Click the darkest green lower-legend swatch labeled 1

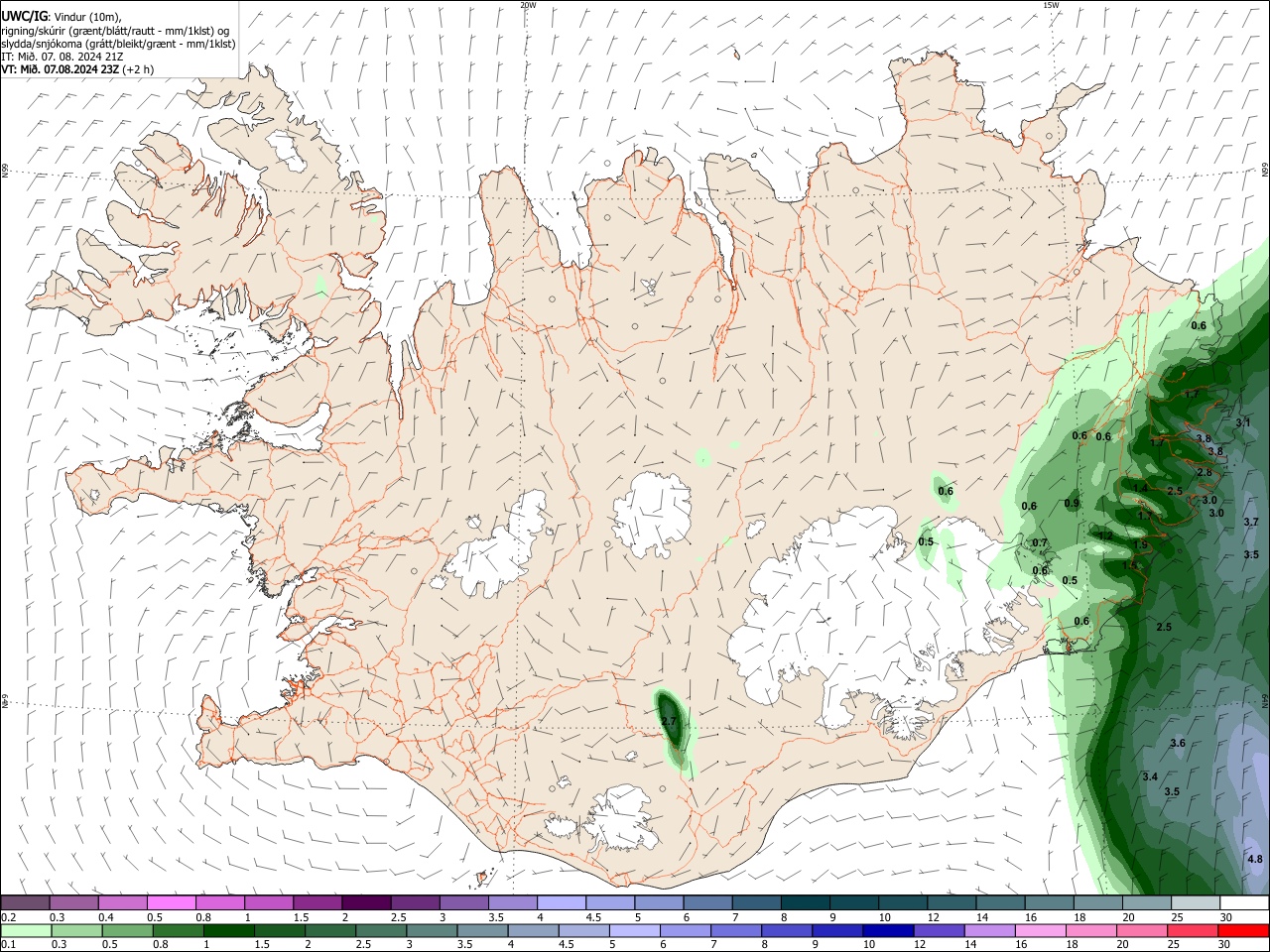pos(228,930)
